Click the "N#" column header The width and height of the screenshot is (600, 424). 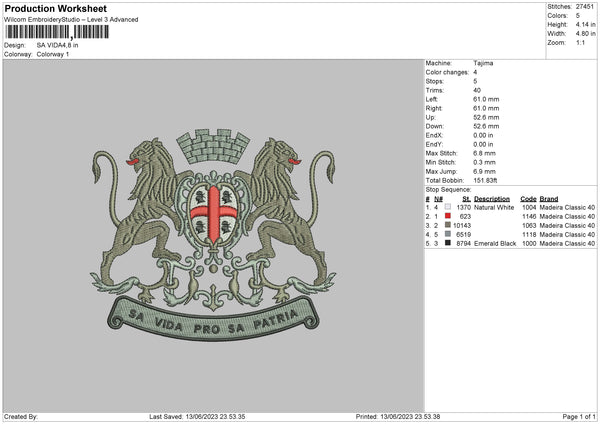439,199
